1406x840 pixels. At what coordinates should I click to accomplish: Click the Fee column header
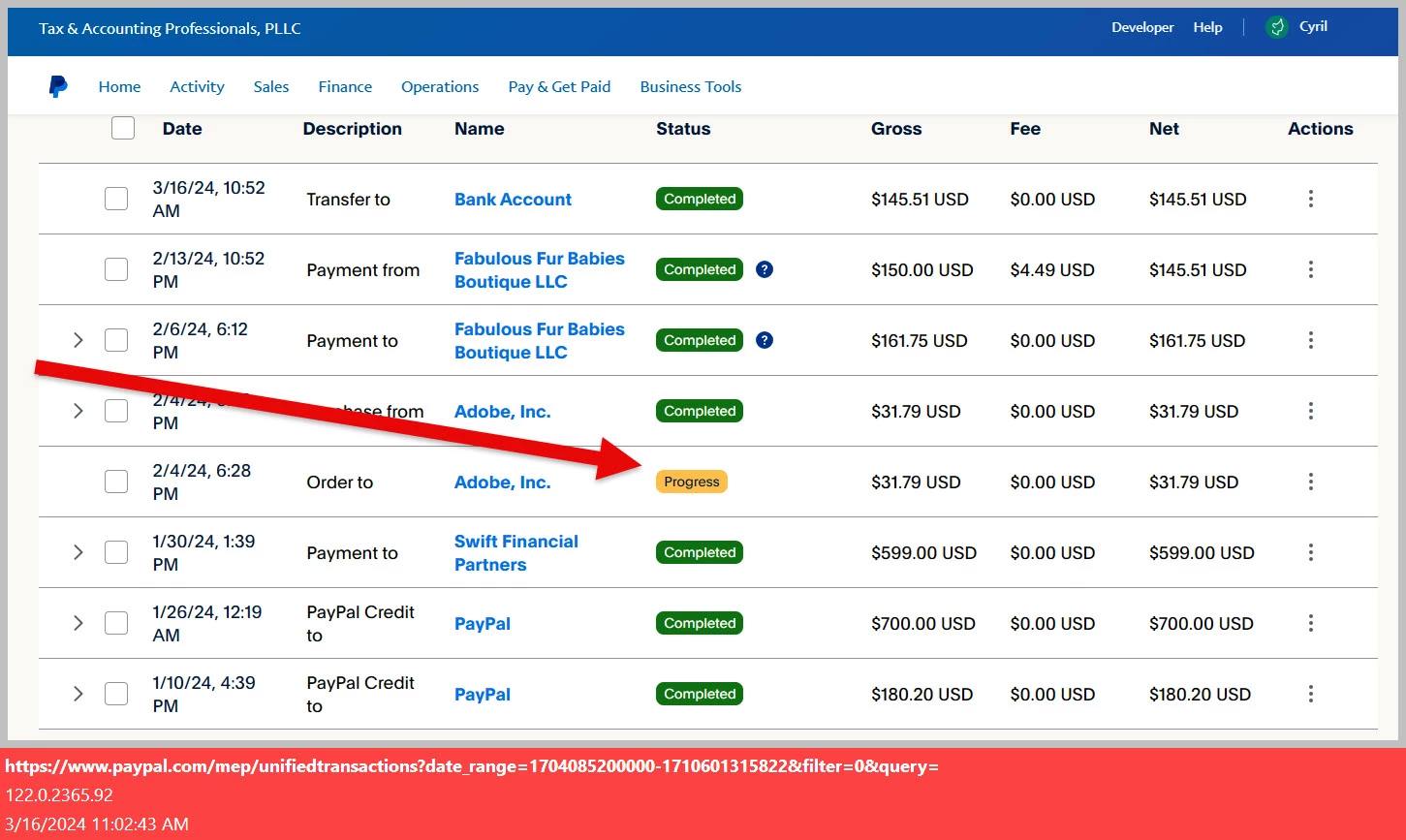coord(1025,128)
